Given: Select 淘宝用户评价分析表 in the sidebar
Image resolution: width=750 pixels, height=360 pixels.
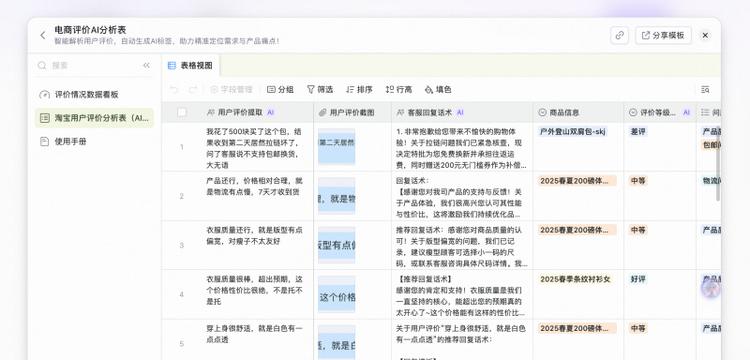Looking at the screenshot, I should coord(94,118).
